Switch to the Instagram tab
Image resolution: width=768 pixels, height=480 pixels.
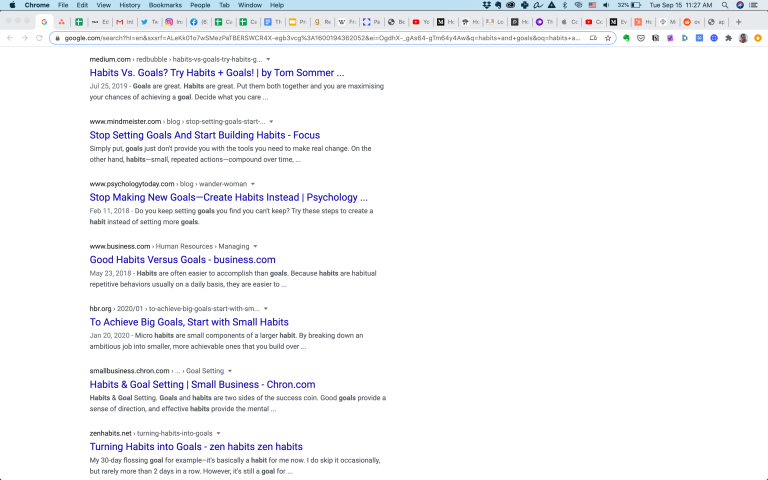173,22
